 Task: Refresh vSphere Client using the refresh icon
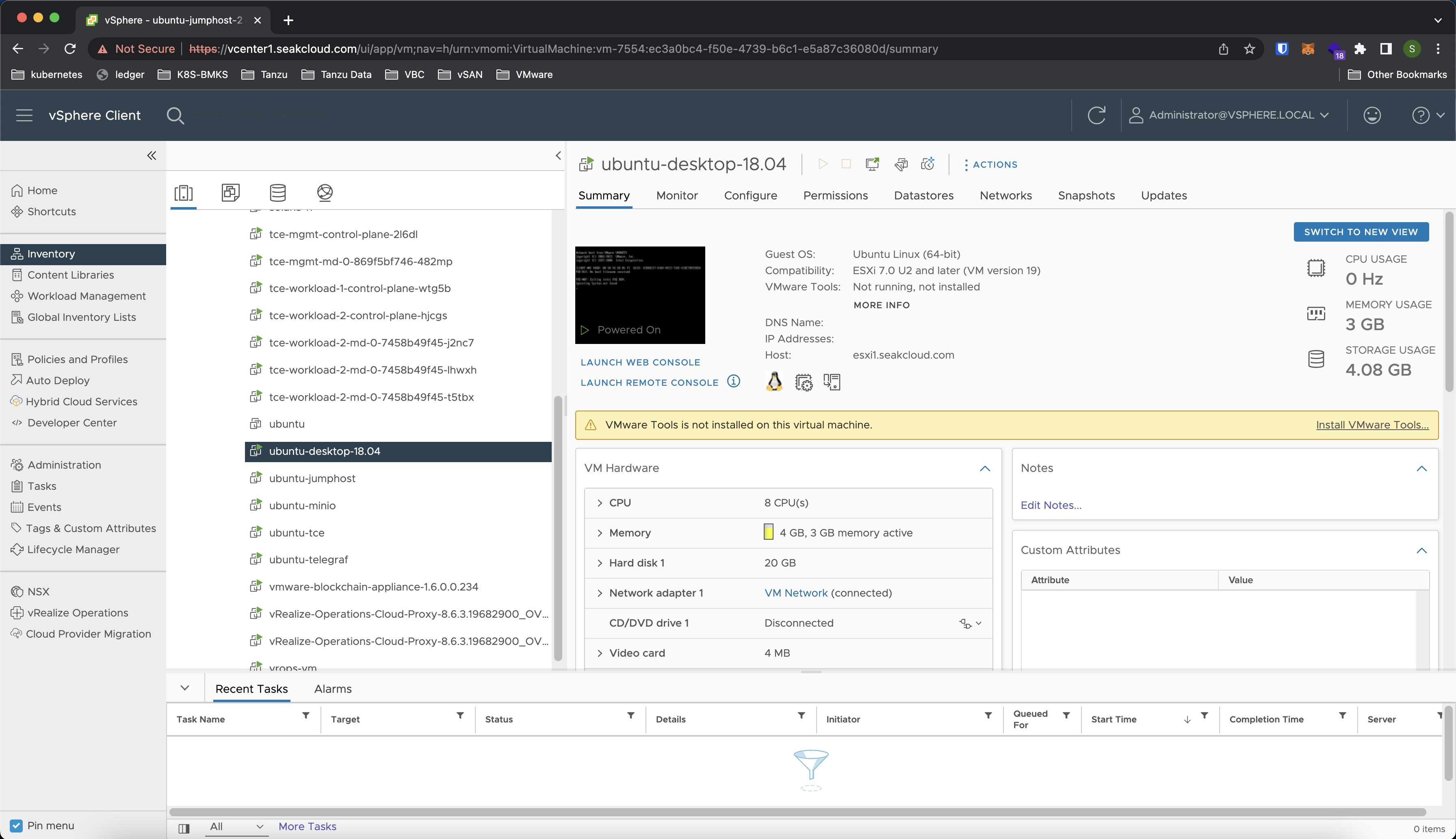(x=1096, y=115)
